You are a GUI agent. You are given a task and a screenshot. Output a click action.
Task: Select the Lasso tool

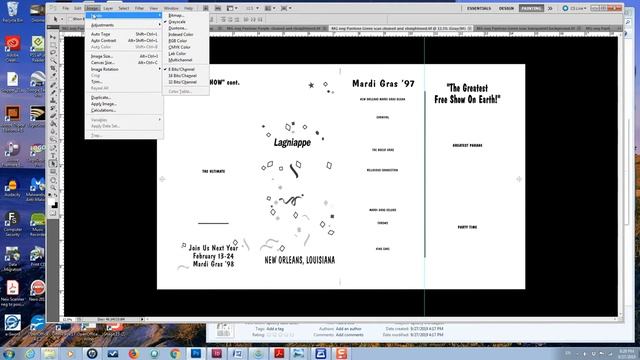click(x=53, y=53)
